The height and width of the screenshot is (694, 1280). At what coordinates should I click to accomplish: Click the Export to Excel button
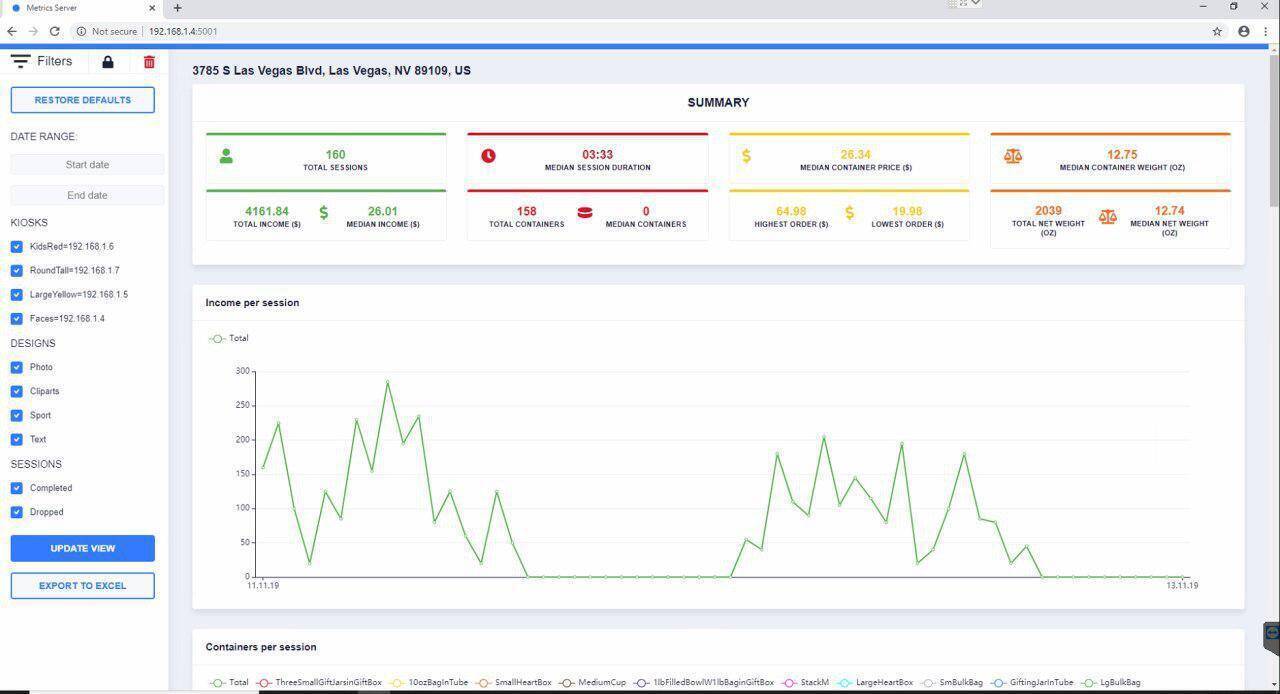tap(83, 586)
